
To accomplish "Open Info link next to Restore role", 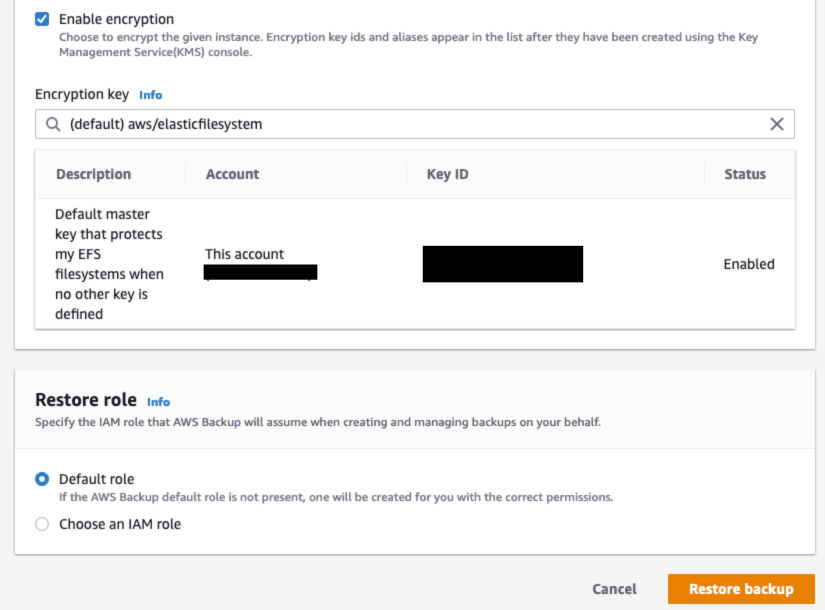I will (x=158, y=402).
